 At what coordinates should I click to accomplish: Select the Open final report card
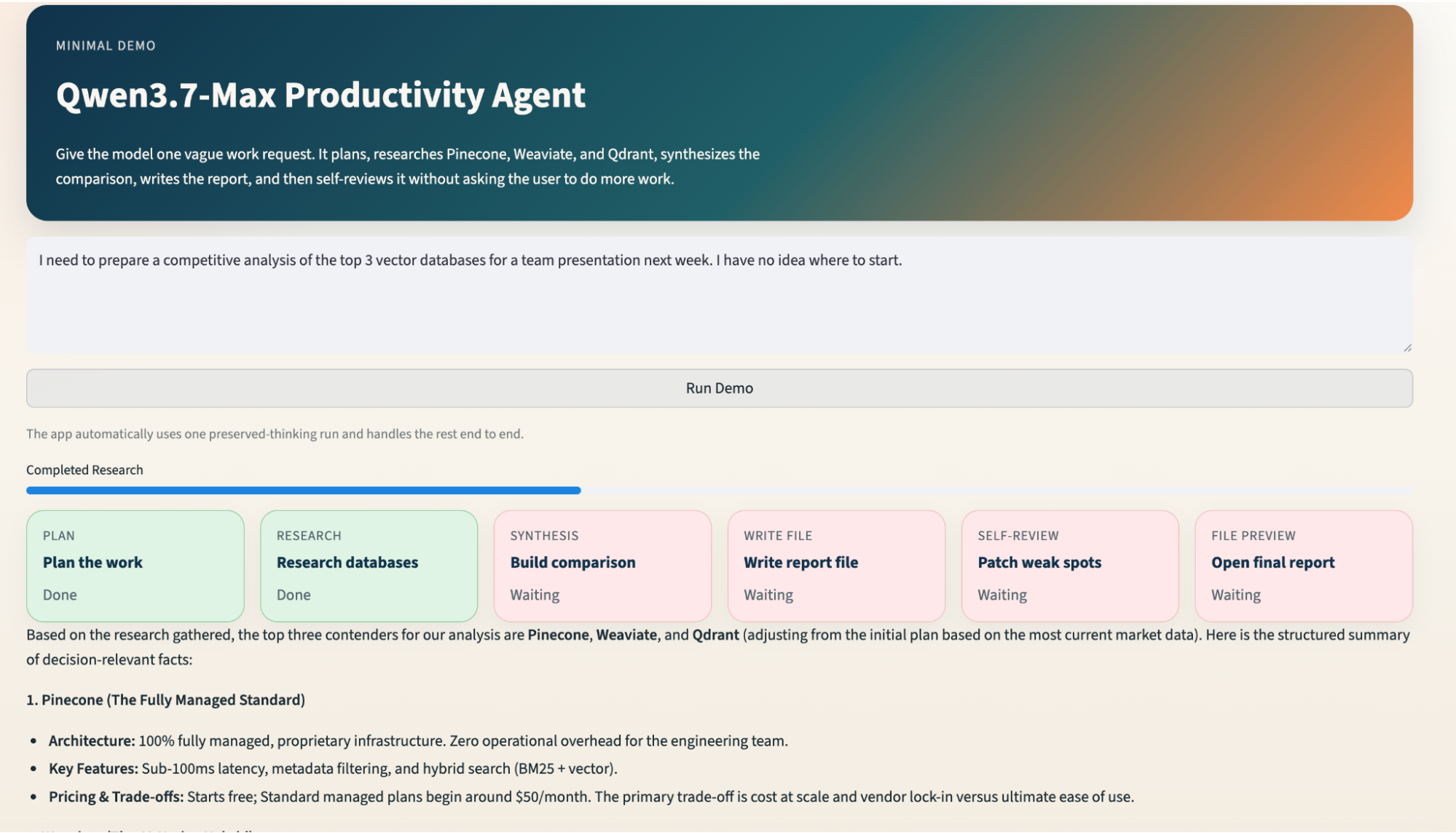tap(1304, 566)
